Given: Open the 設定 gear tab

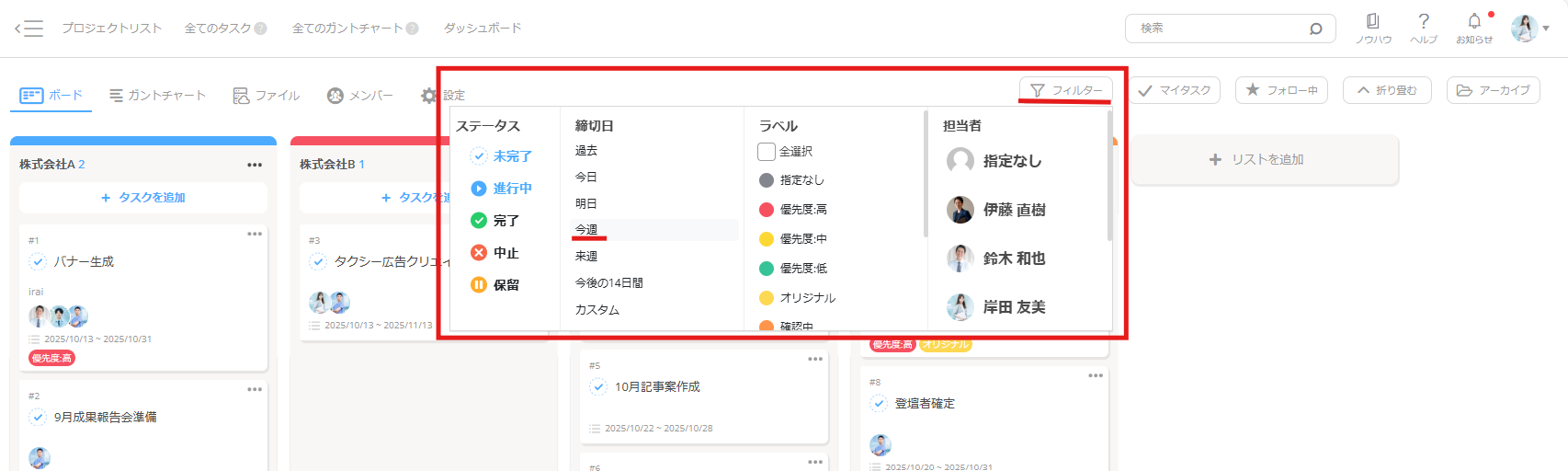Looking at the screenshot, I should pyautogui.click(x=443, y=95).
